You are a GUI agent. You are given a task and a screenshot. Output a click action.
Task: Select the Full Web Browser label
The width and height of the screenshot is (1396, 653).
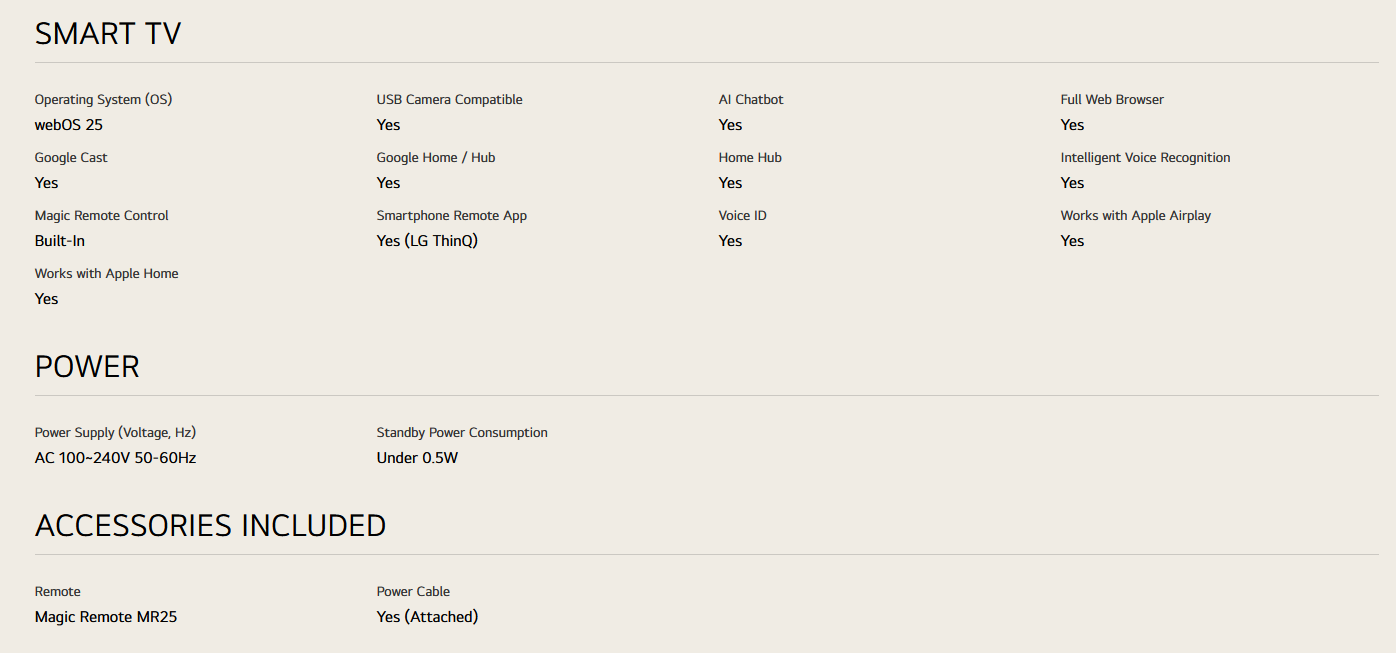click(x=1112, y=100)
